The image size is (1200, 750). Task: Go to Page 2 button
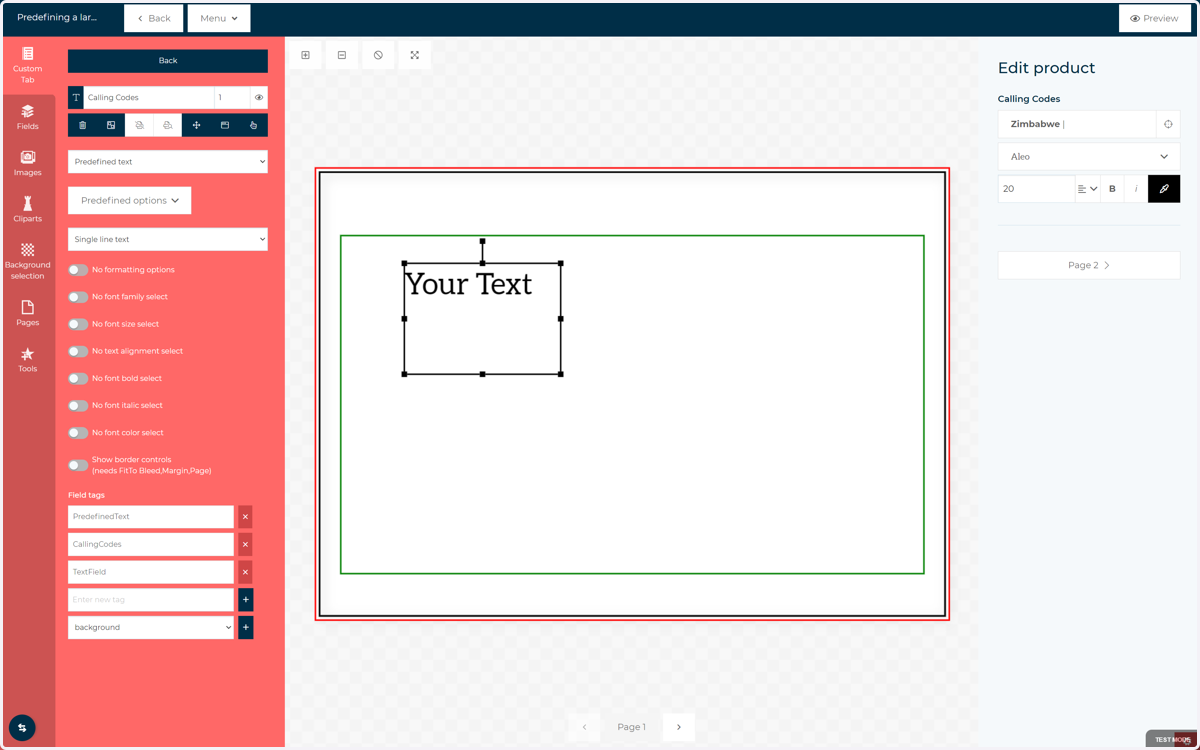coord(1089,265)
